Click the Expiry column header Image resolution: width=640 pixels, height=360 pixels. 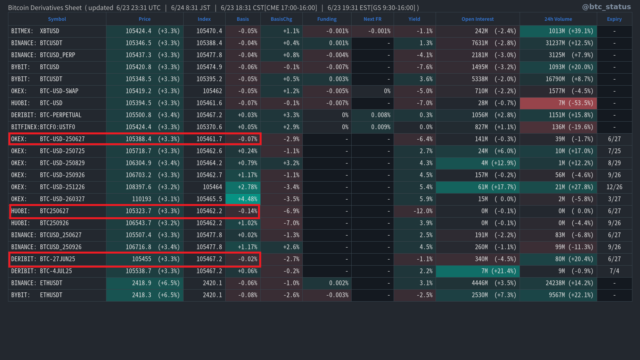(614, 19)
